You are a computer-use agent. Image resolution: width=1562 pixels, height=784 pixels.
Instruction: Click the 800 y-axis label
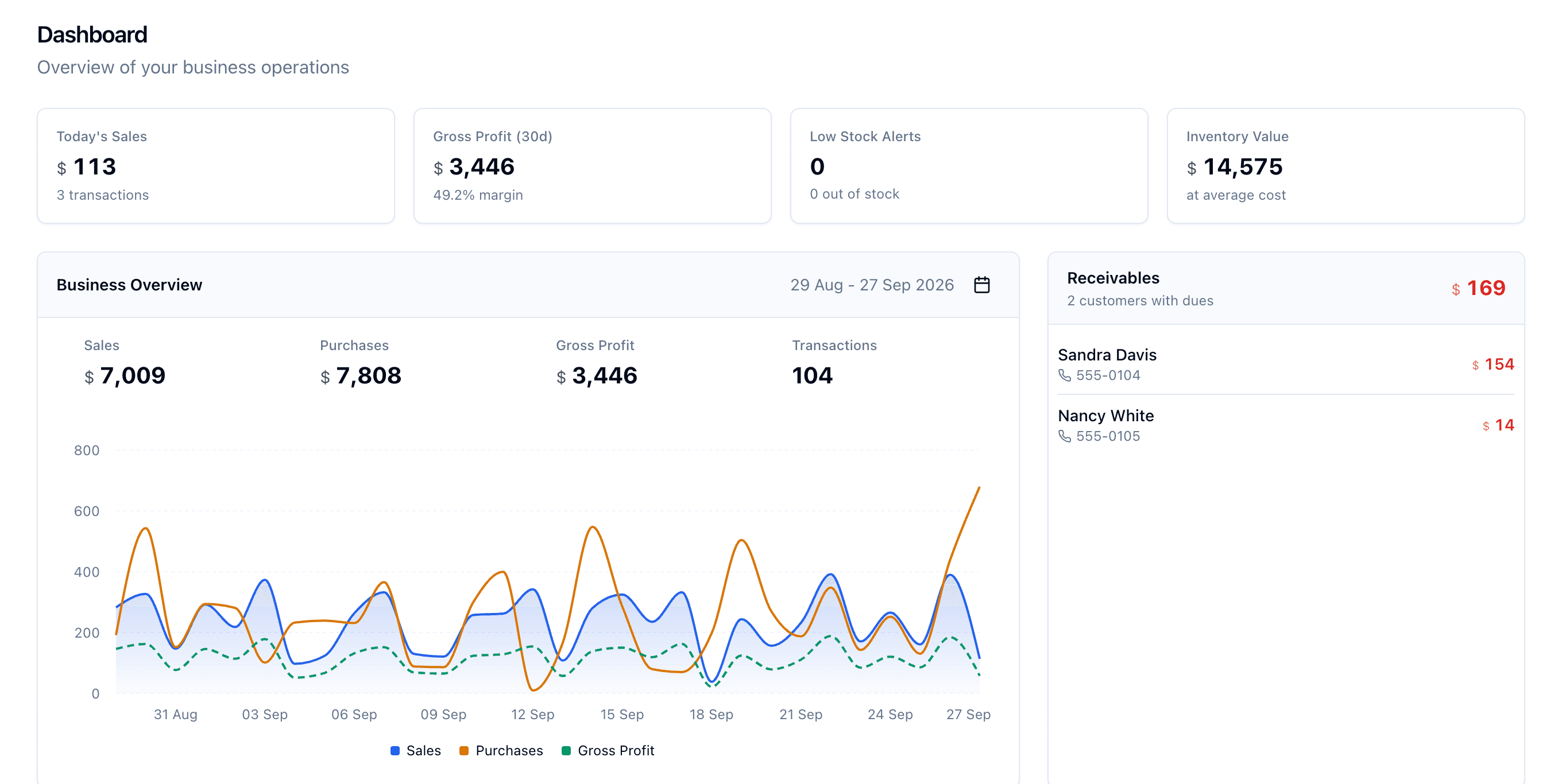click(87, 451)
